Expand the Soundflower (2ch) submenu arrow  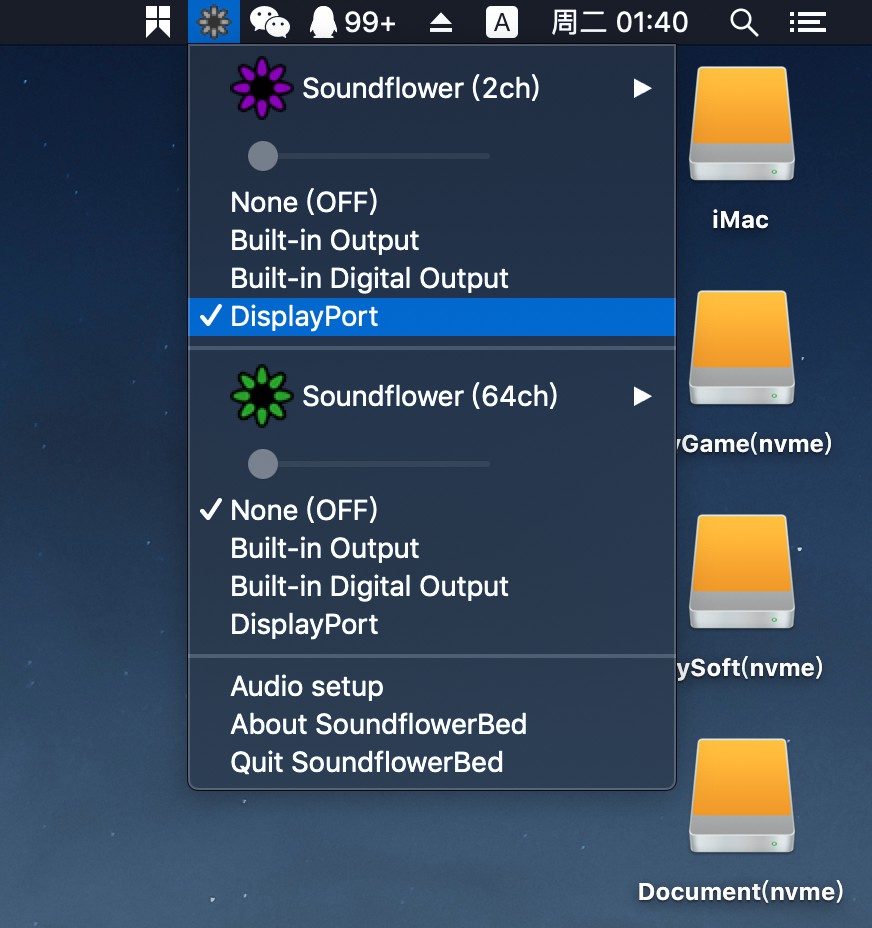[642, 88]
